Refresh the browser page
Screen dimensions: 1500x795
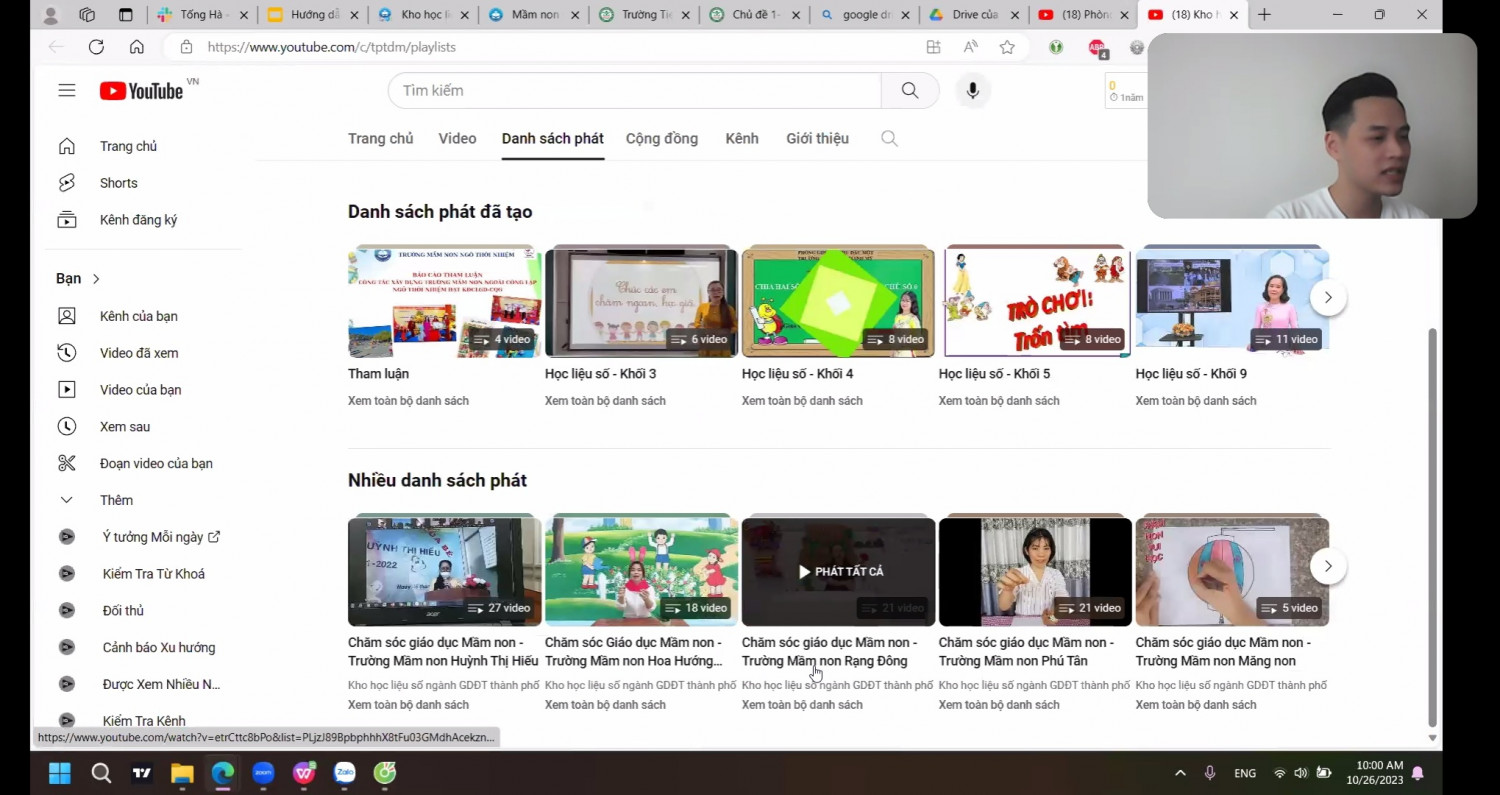[x=96, y=47]
